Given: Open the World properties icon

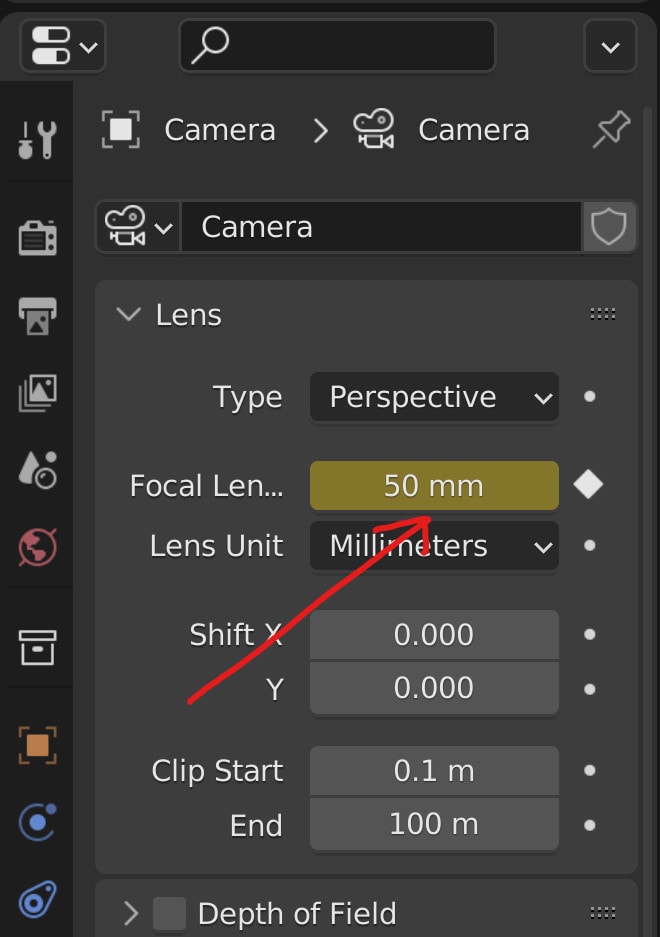Looking at the screenshot, I should point(38,547).
